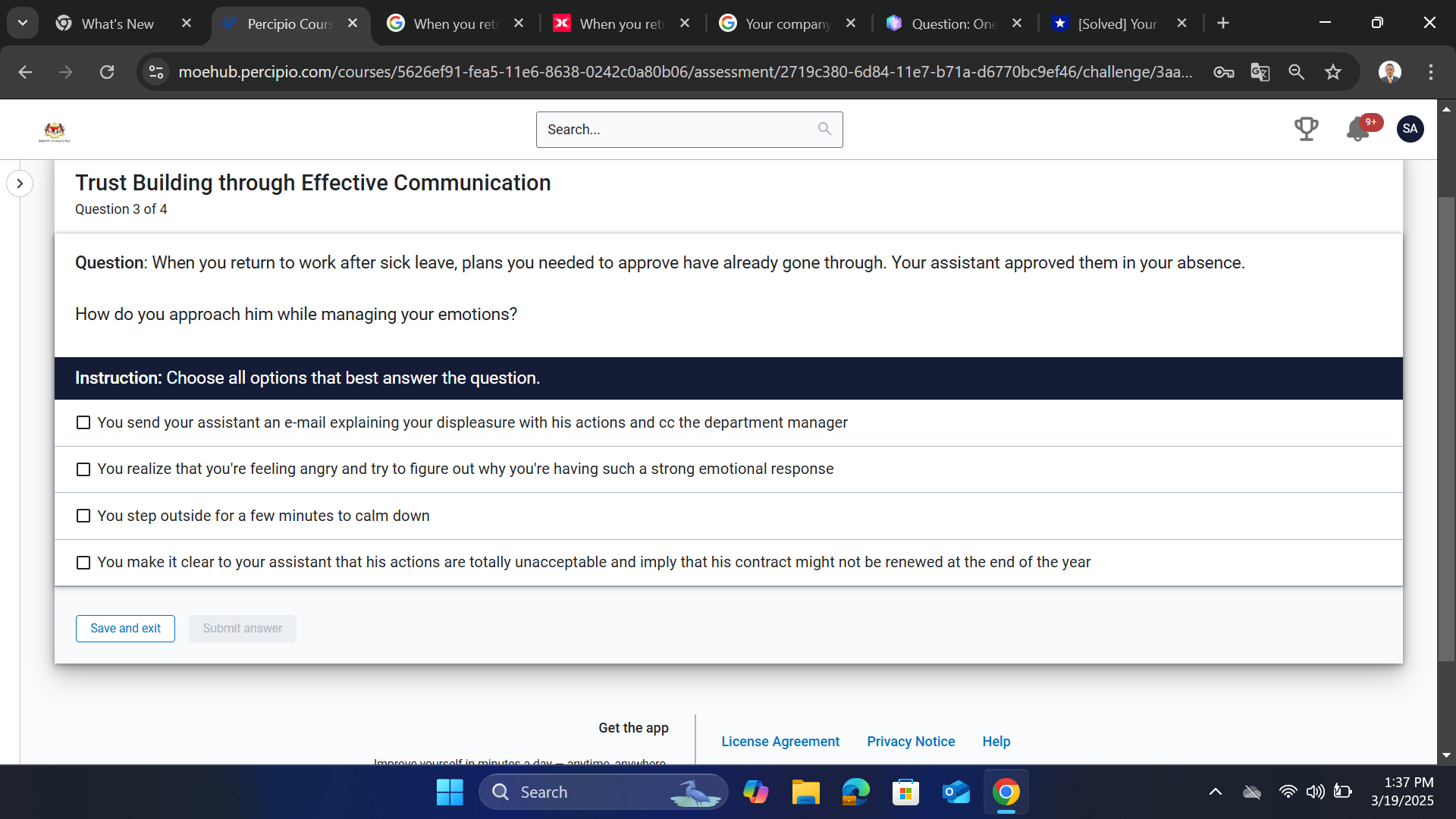Click the page vertical scrollbar thumb
This screenshot has height=819, width=1456.
[x=1446, y=428]
